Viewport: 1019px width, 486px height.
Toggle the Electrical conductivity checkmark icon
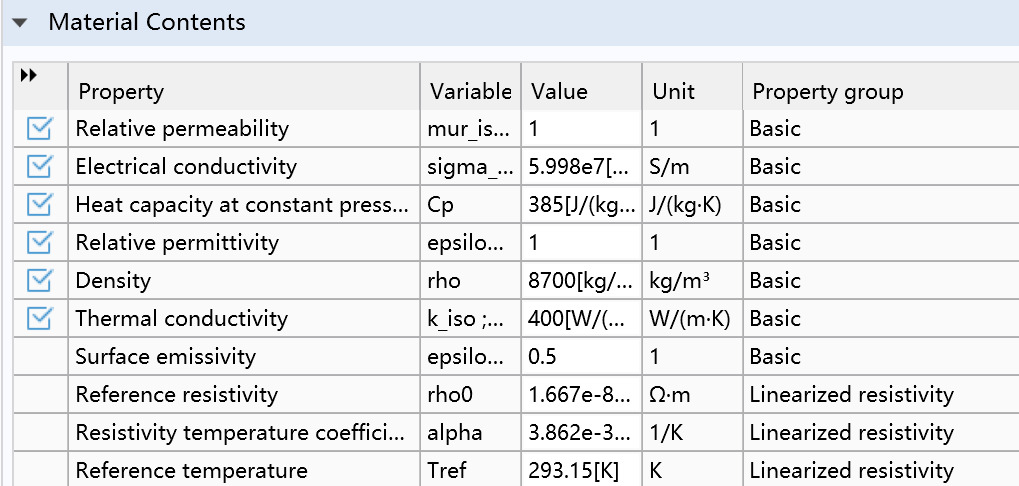[39, 166]
